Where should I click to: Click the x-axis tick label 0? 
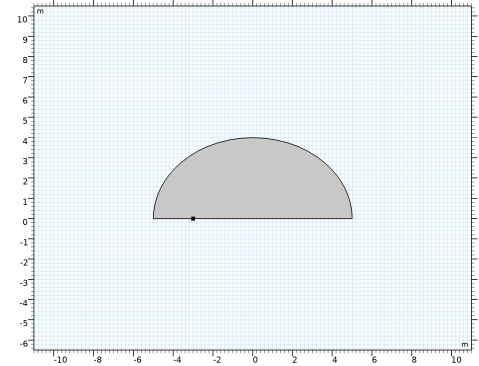[255, 360]
